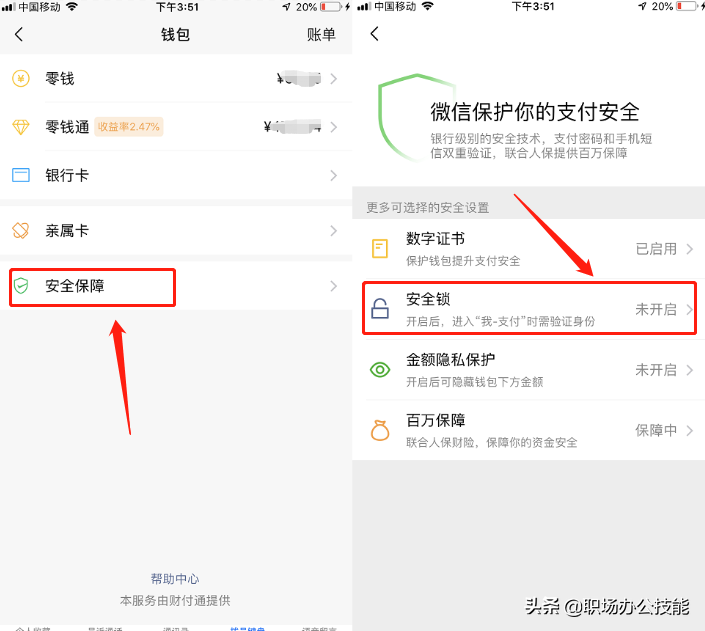
Task: Tap the 百万保障 money bag icon
Action: tap(380, 430)
